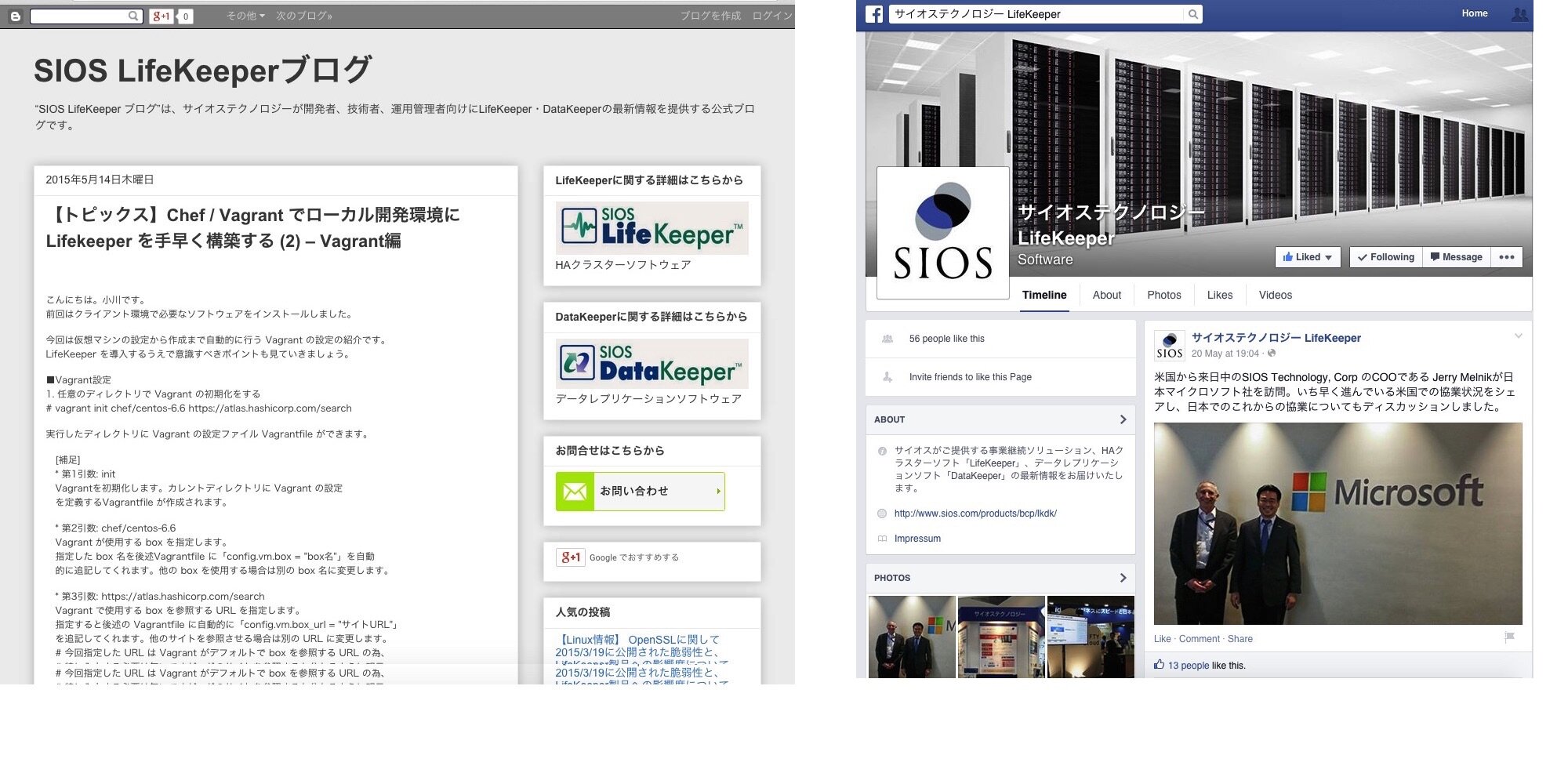Click the public globe icon by timestamp
The height and width of the screenshot is (784, 1568).
click(x=1272, y=353)
